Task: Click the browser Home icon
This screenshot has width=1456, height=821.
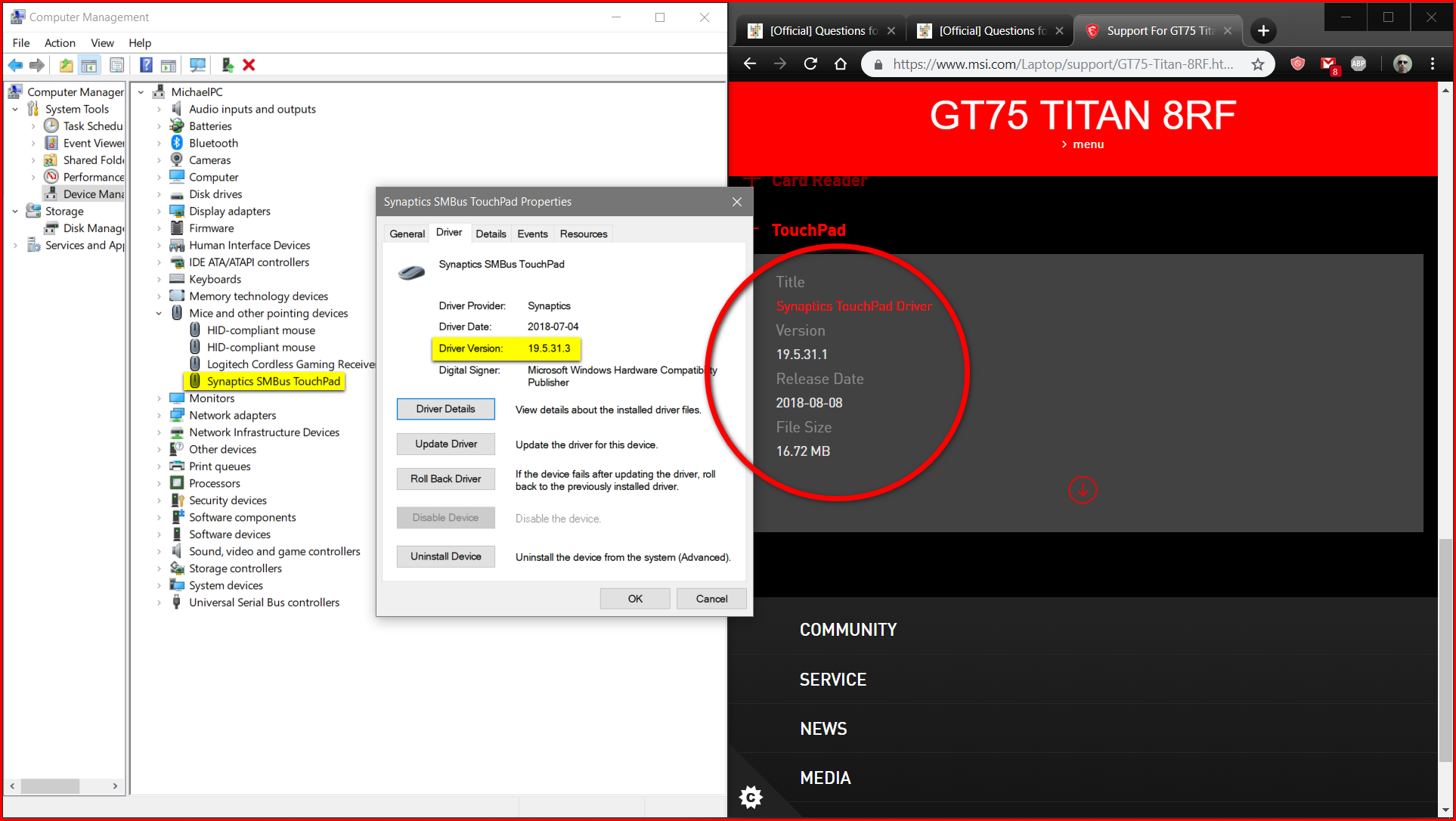Action: 841,64
